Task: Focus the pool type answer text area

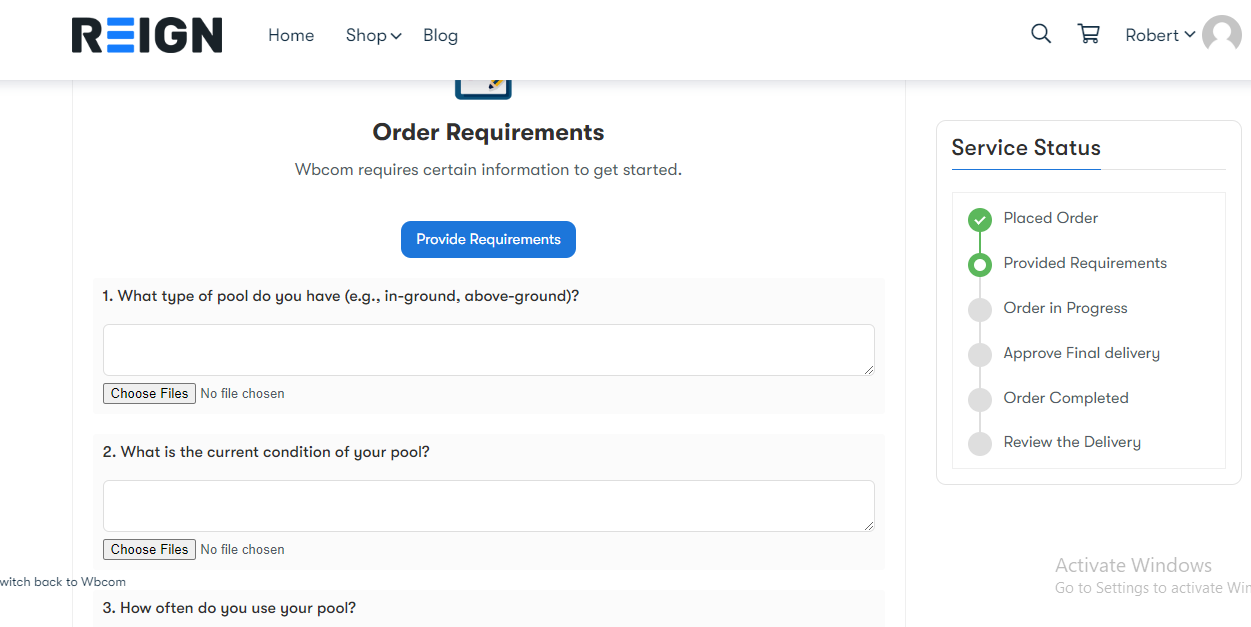Action: (489, 350)
